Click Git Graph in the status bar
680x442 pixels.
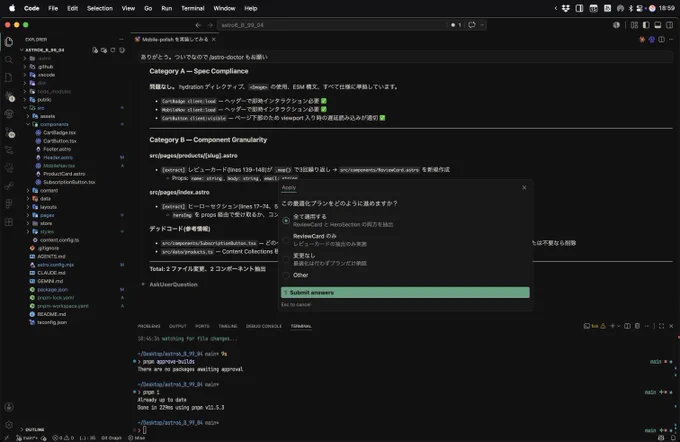tap(111, 438)
